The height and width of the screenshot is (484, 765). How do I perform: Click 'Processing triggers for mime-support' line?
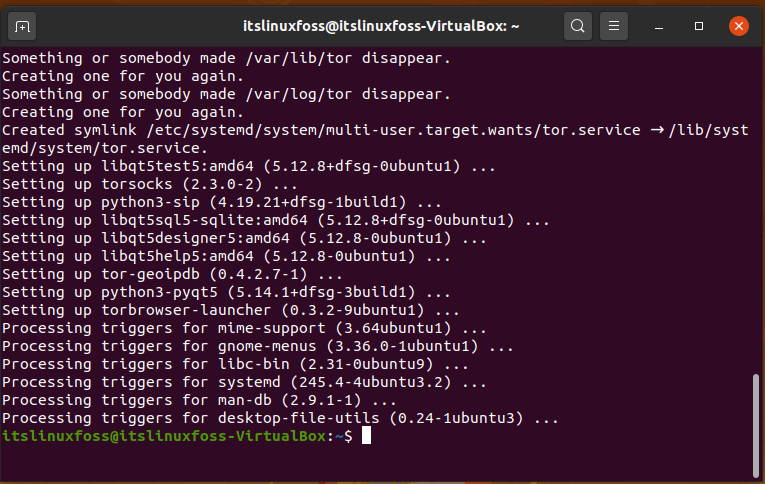[x=244, y=328]
